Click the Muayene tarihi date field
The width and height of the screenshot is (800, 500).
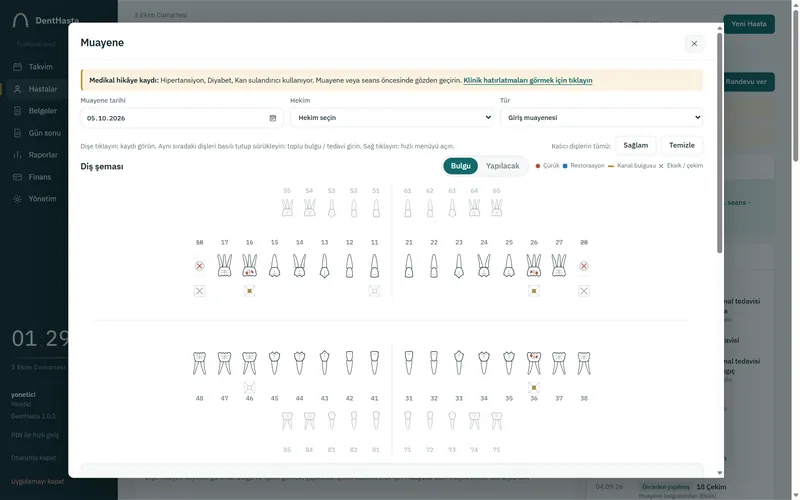[x=182, y=118]
